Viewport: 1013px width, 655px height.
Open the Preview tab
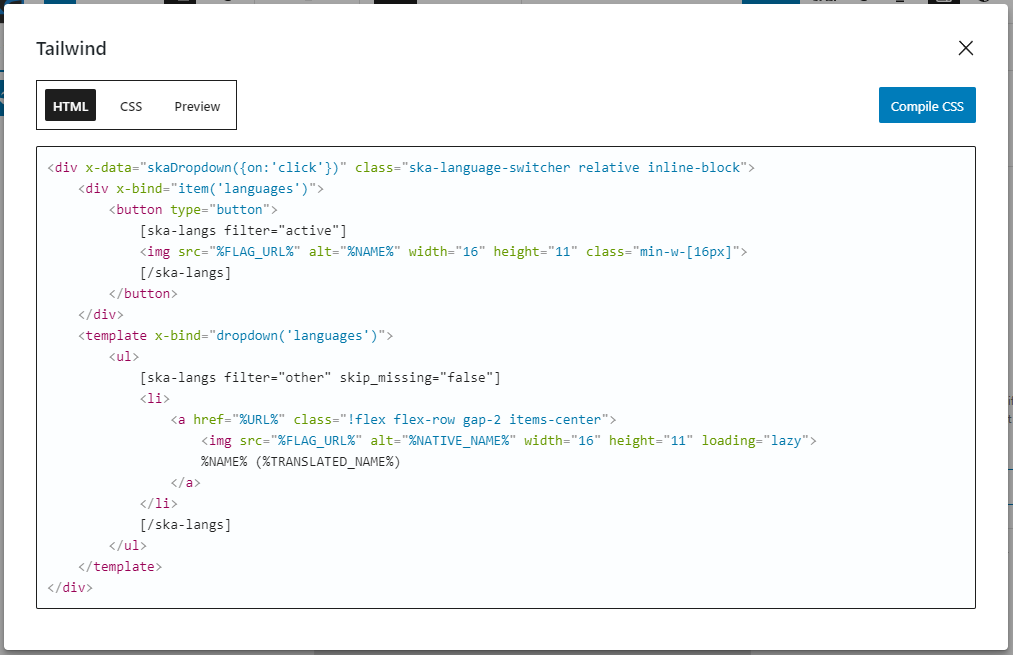click(x=197, y=106)
